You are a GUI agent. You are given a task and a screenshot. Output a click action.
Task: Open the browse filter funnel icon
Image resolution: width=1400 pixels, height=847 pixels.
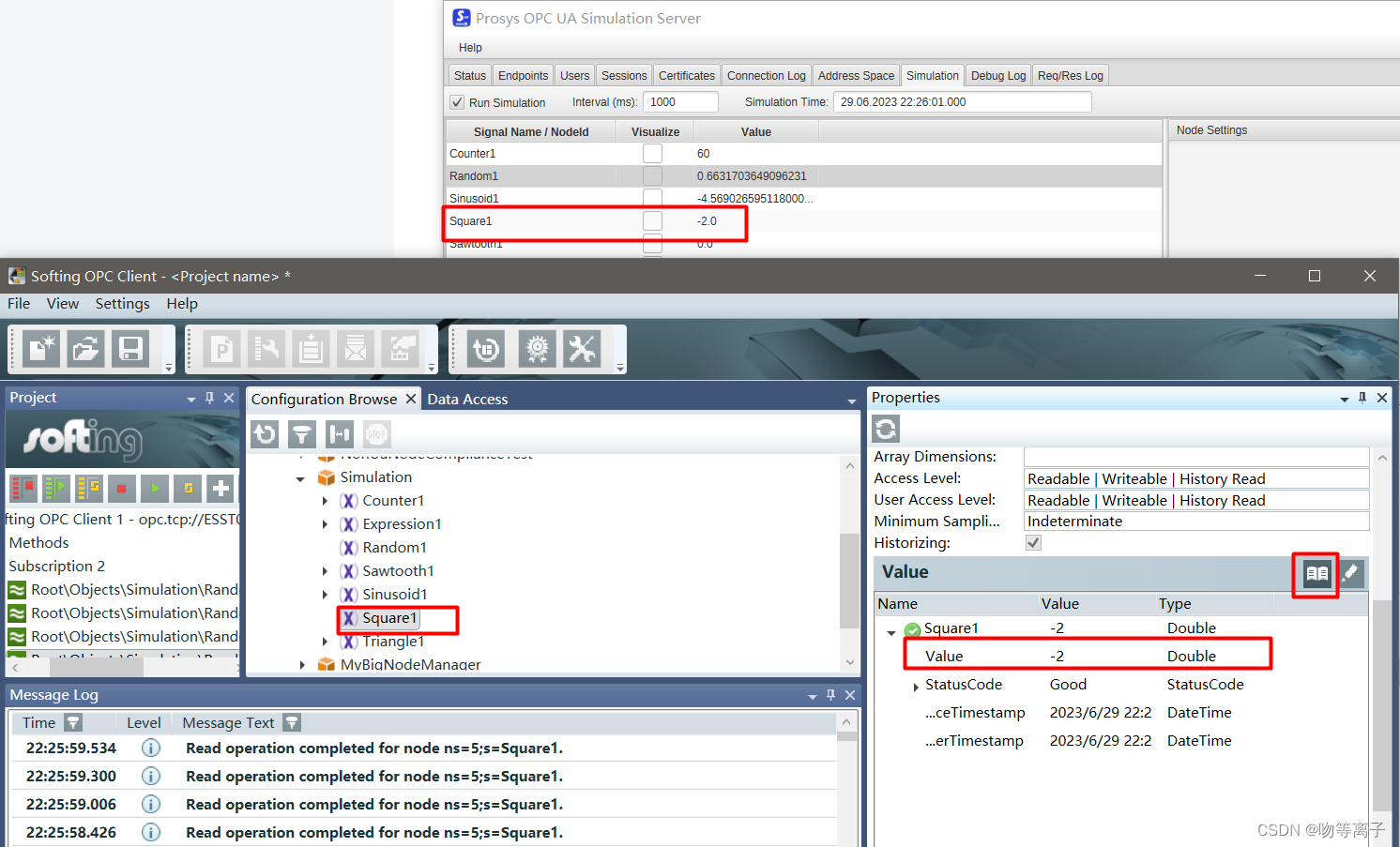pyautogui.click(x=302, y=434)
